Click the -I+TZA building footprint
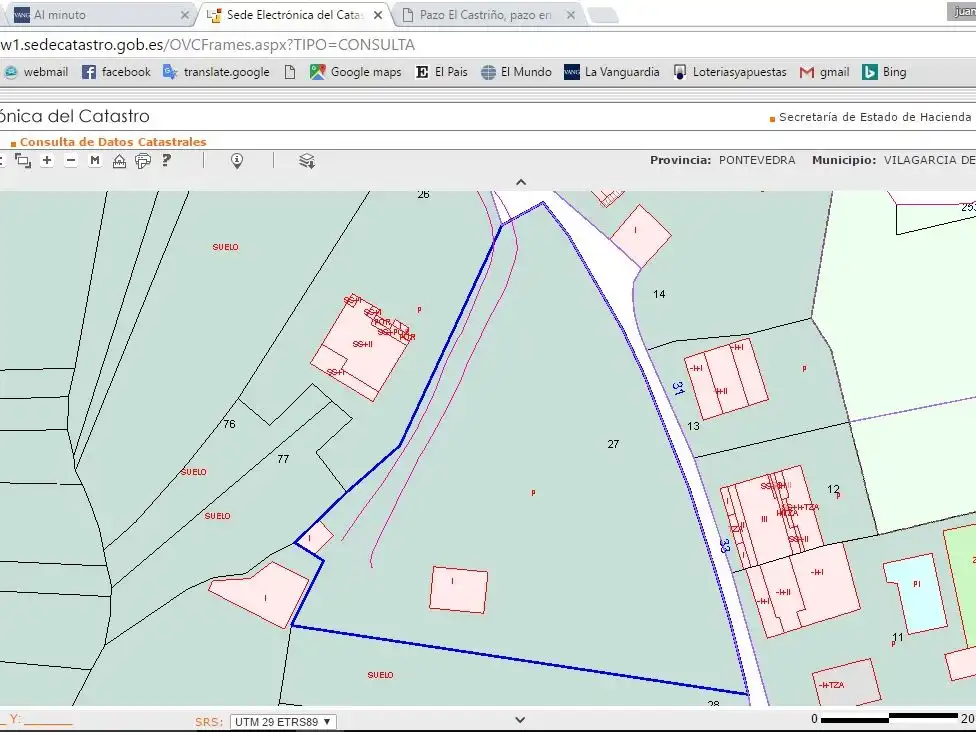Image resolution: width=976 pixels, height=732 pixels. (847, 685)
